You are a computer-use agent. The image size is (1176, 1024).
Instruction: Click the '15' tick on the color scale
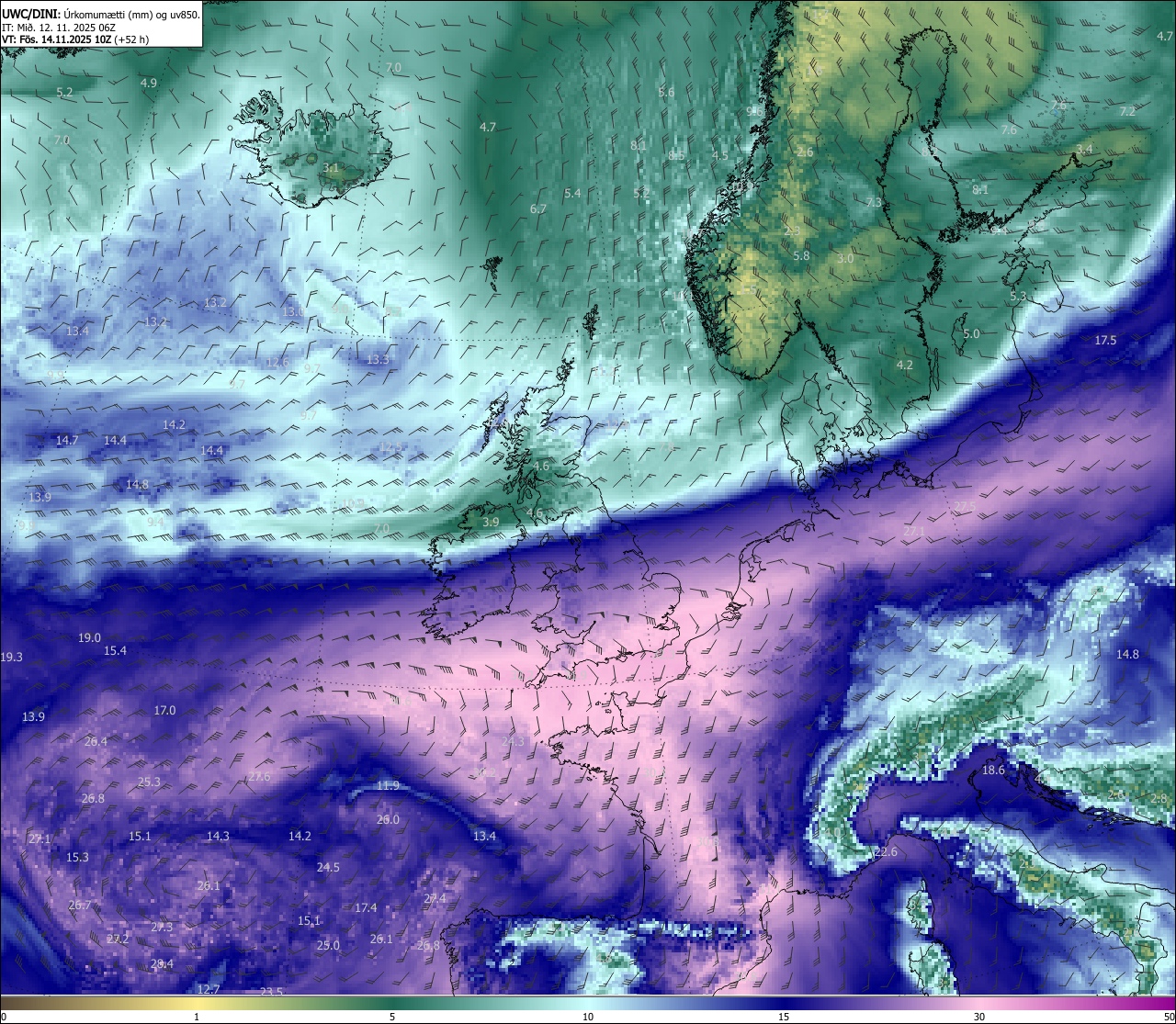pos(784,1016)
